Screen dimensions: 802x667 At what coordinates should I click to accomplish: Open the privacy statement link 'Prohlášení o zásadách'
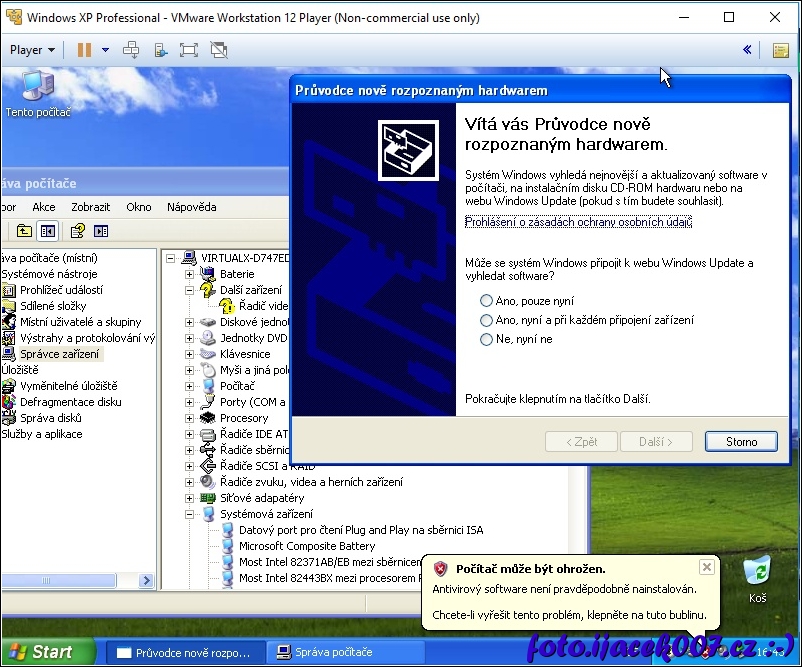[578, 222]
